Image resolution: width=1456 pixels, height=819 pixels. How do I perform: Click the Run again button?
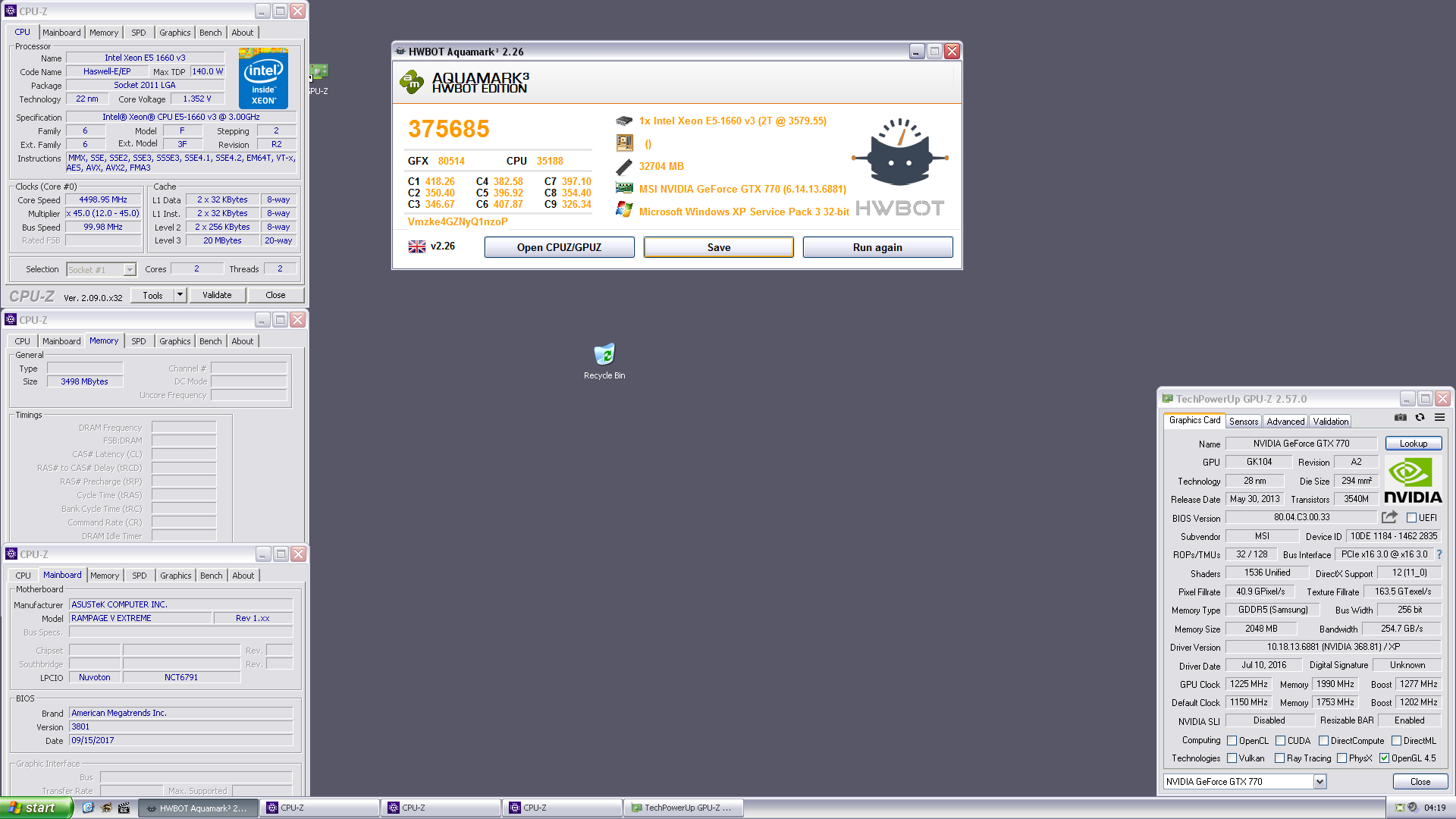pos(877,247)
